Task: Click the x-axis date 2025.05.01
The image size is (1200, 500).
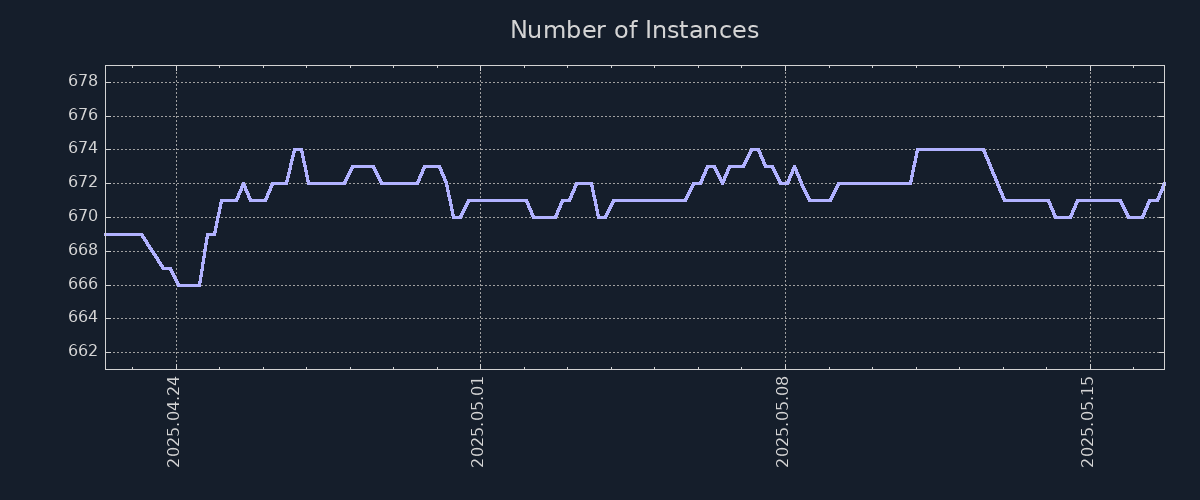Action: tap(478, 421)
